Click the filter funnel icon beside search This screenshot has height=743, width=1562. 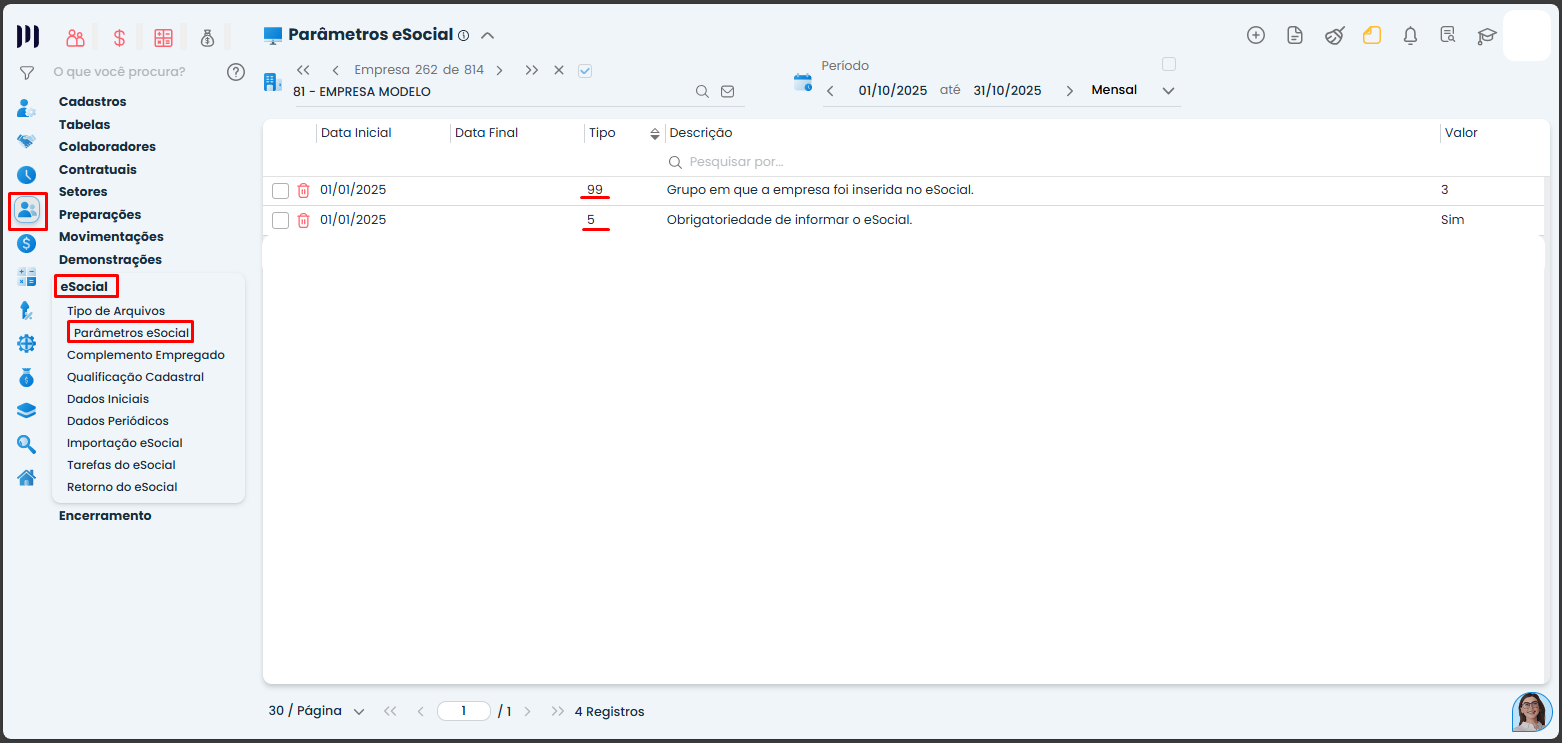pyautogui.click(x=27, y=72)
